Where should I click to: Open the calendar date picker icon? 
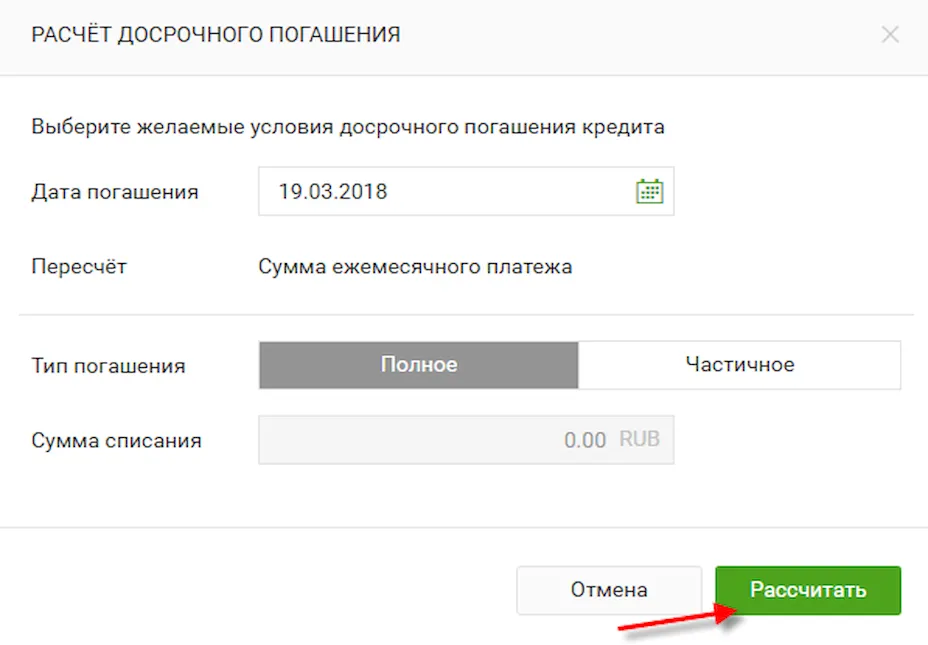[650, 191]
